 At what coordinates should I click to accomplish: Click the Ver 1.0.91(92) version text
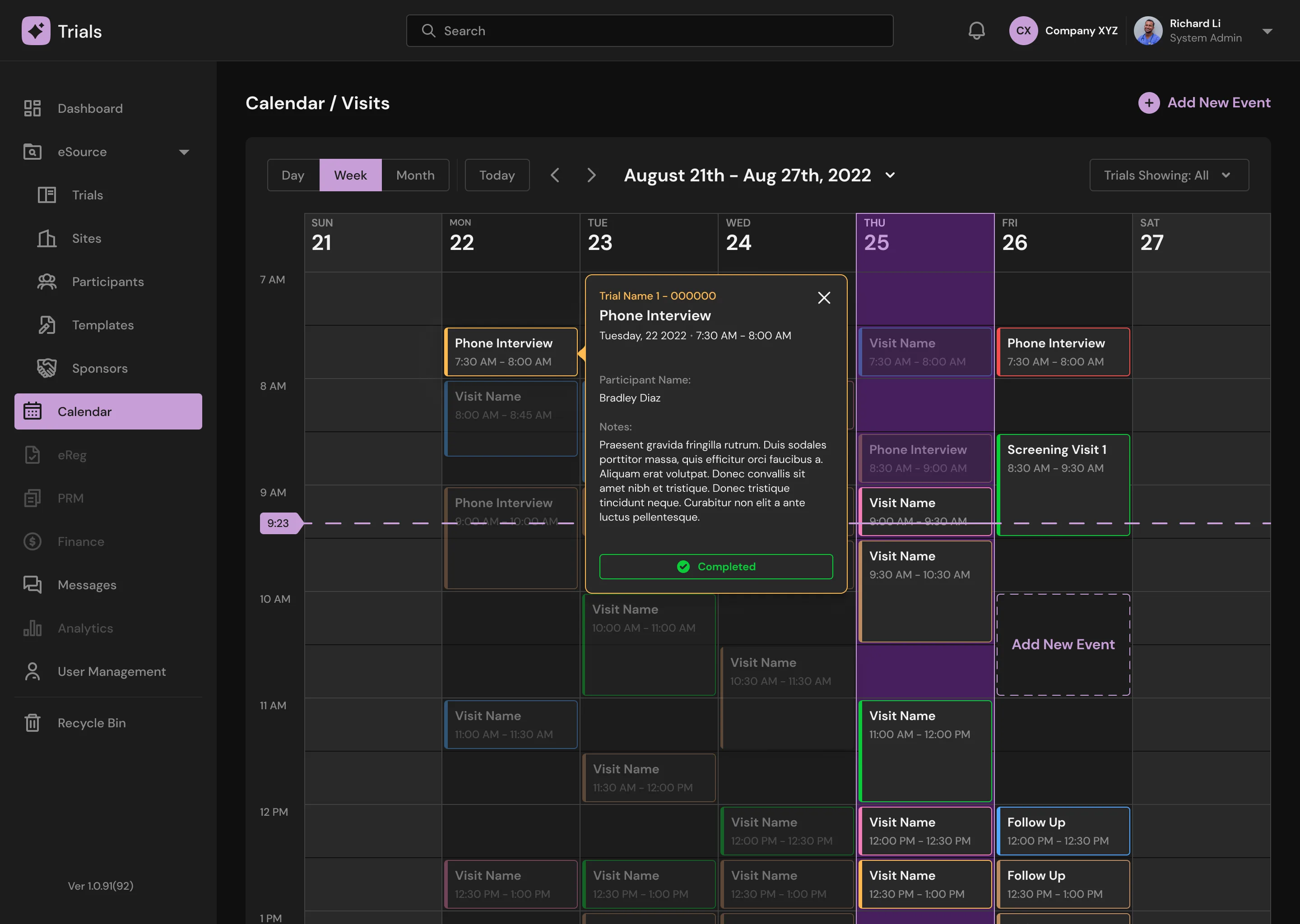pos(100,886)
